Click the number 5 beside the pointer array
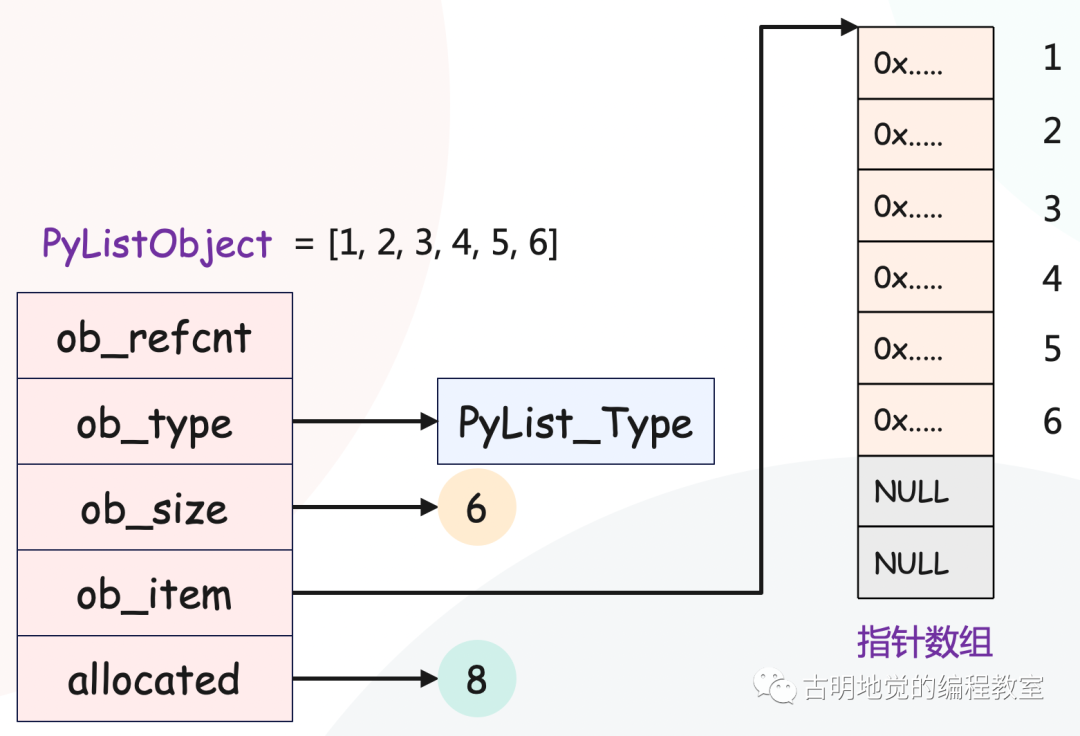Image resolution: width=1080 pixels, height=736 pixels. coord(1052,348)
